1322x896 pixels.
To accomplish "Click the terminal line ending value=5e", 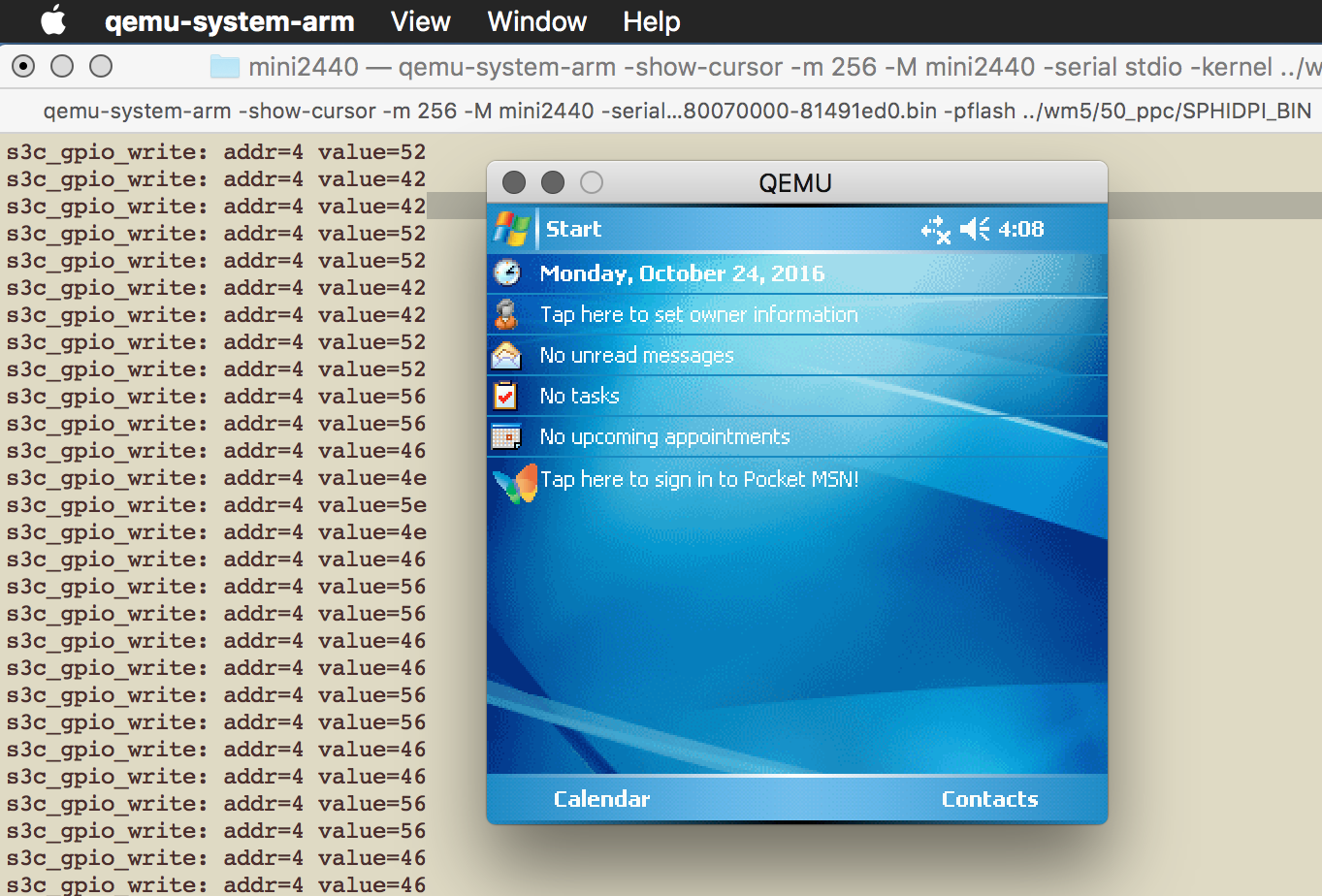I will click(x=216, y=505).
